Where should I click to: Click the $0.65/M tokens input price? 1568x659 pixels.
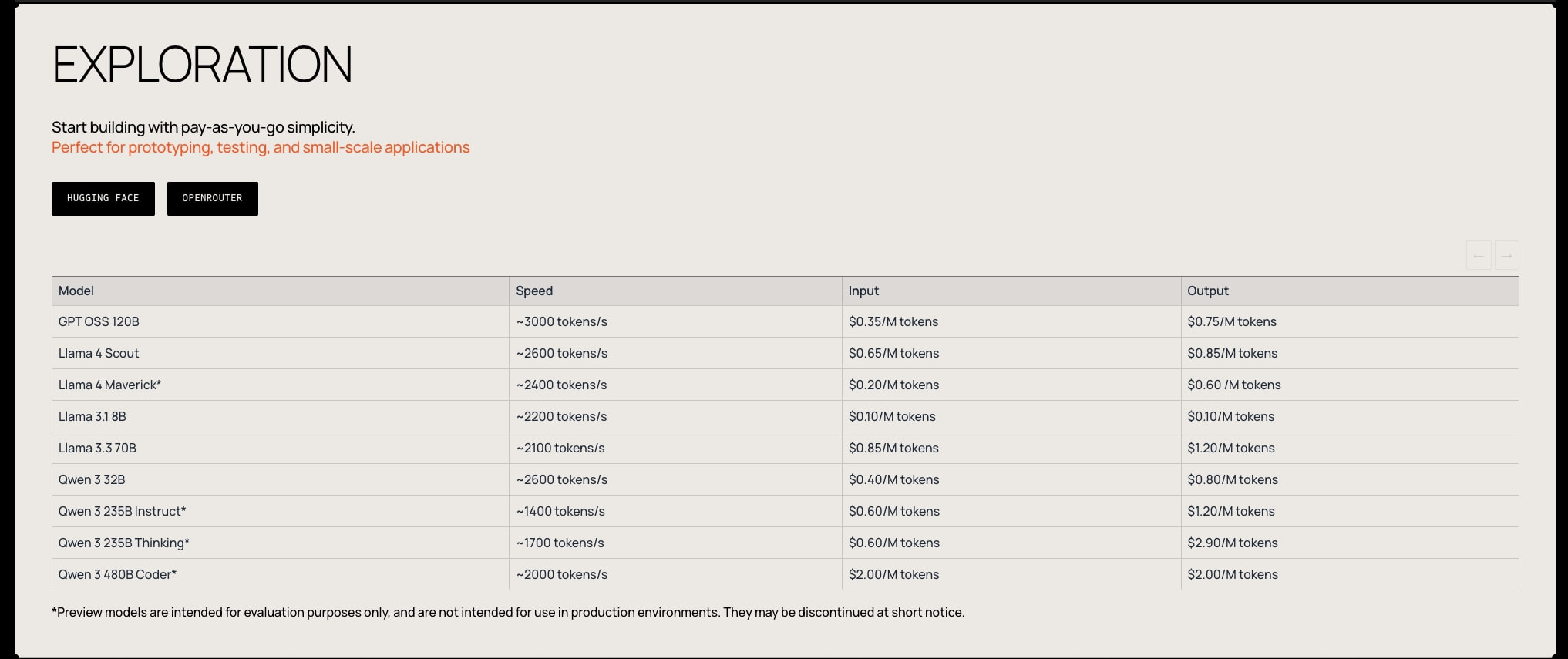pyautogui.click(x=894, y=354)
